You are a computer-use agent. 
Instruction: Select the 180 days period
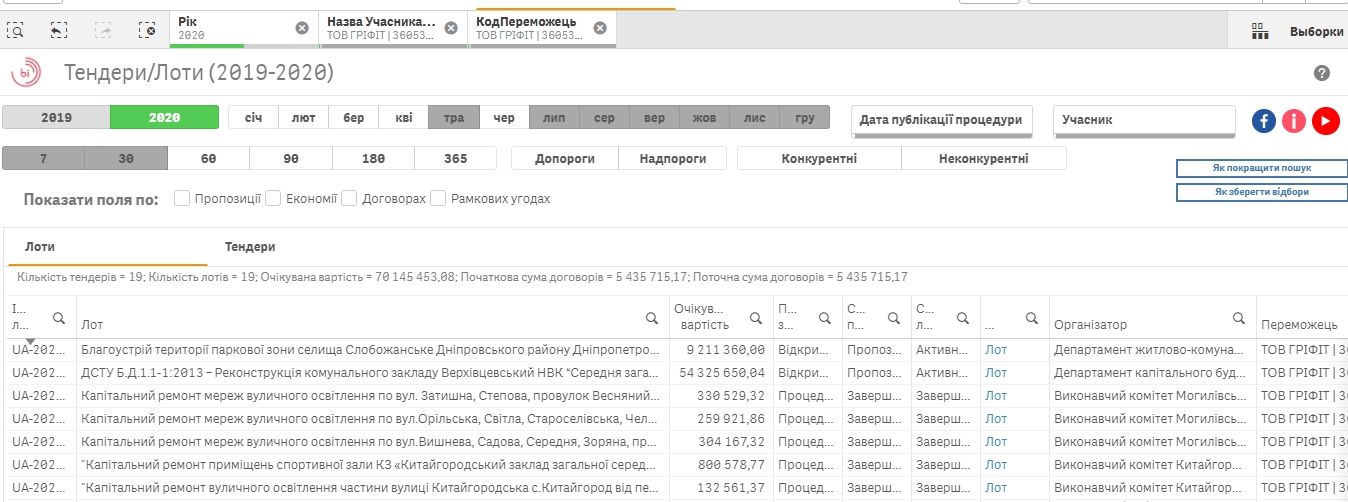tap(373, 158)
